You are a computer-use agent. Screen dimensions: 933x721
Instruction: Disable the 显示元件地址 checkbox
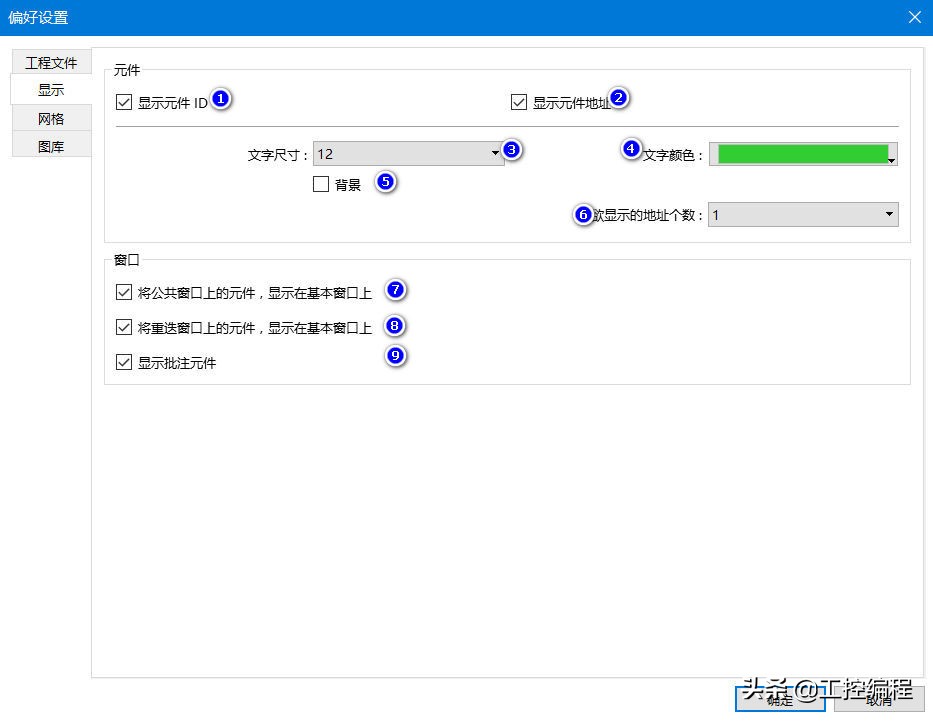point(519,100)
